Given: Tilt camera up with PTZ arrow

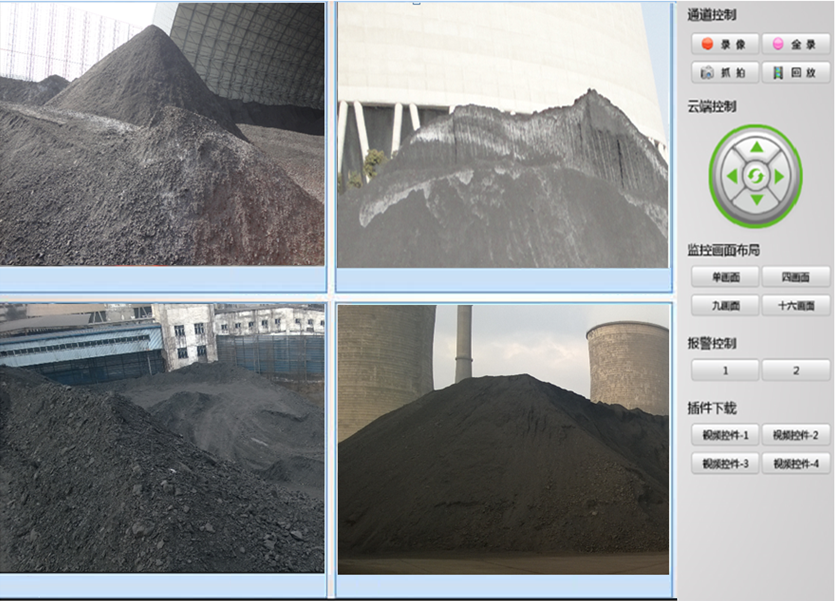Looking at the screenshot, I should (756, 148).
